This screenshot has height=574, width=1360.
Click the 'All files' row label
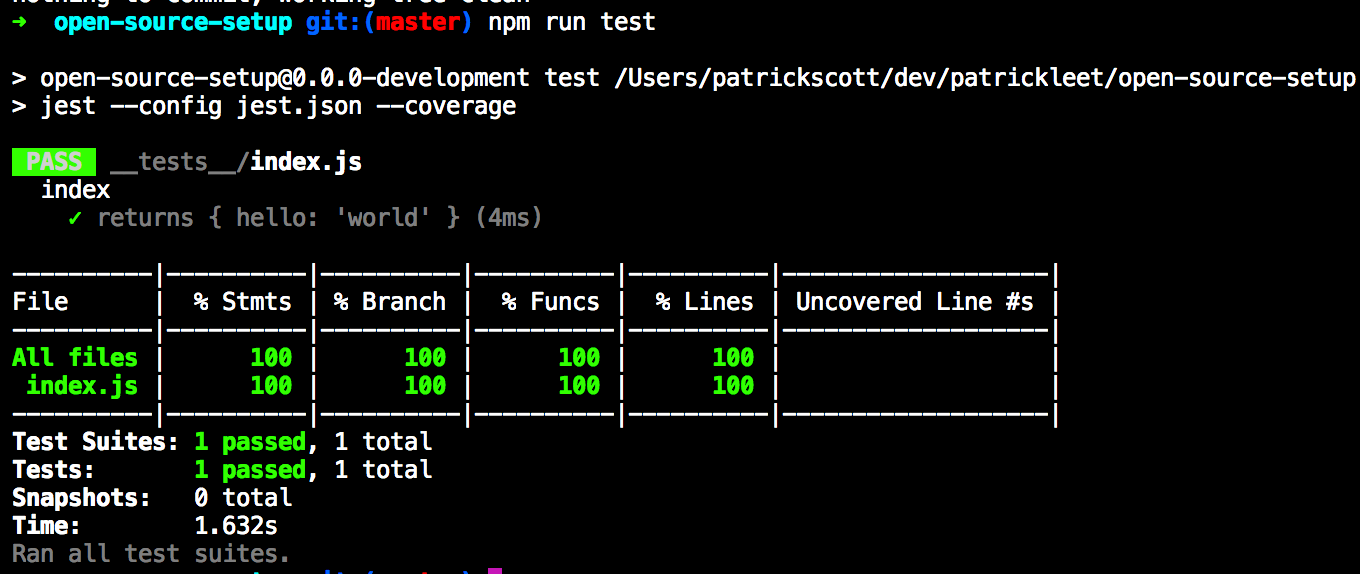tap(75, 358)
